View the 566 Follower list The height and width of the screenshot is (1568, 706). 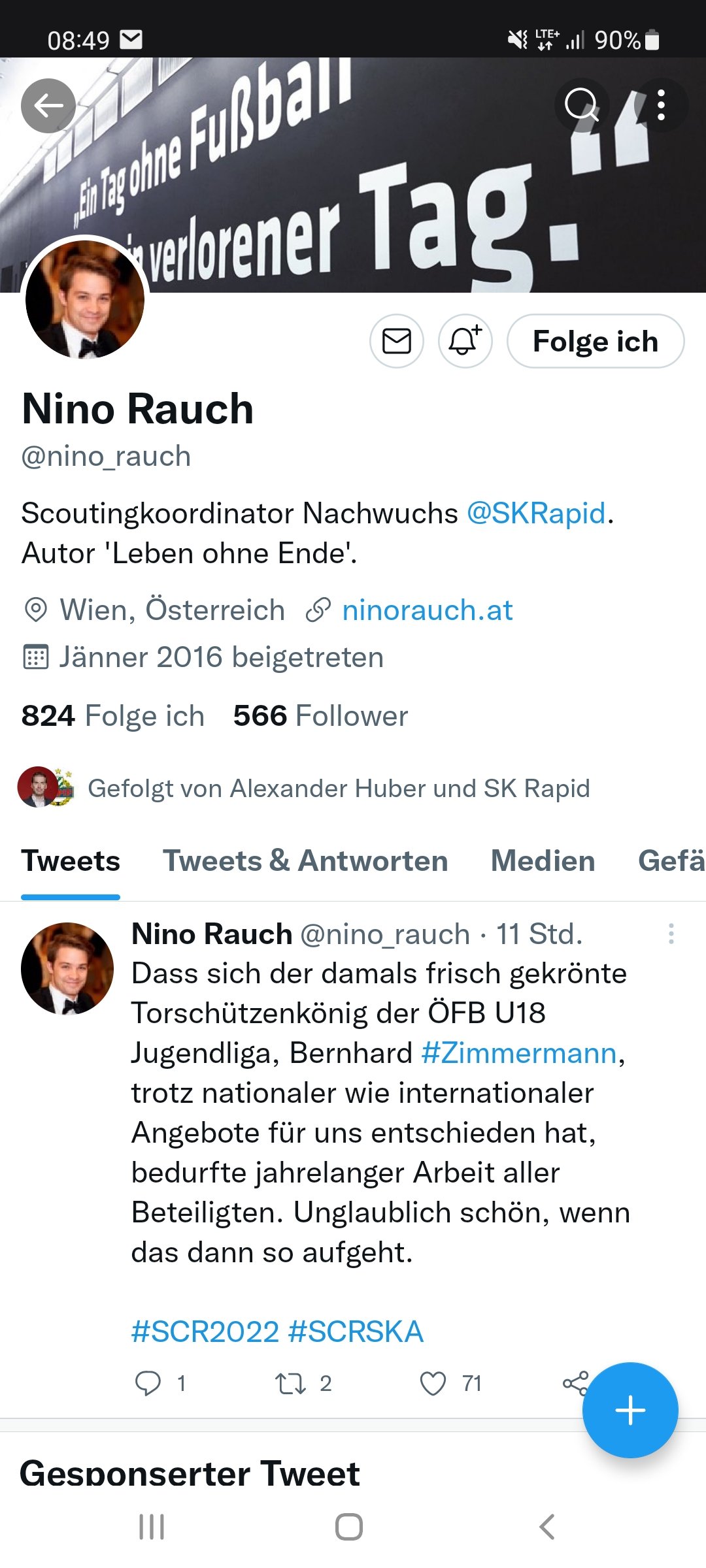[x=320, y=716]
